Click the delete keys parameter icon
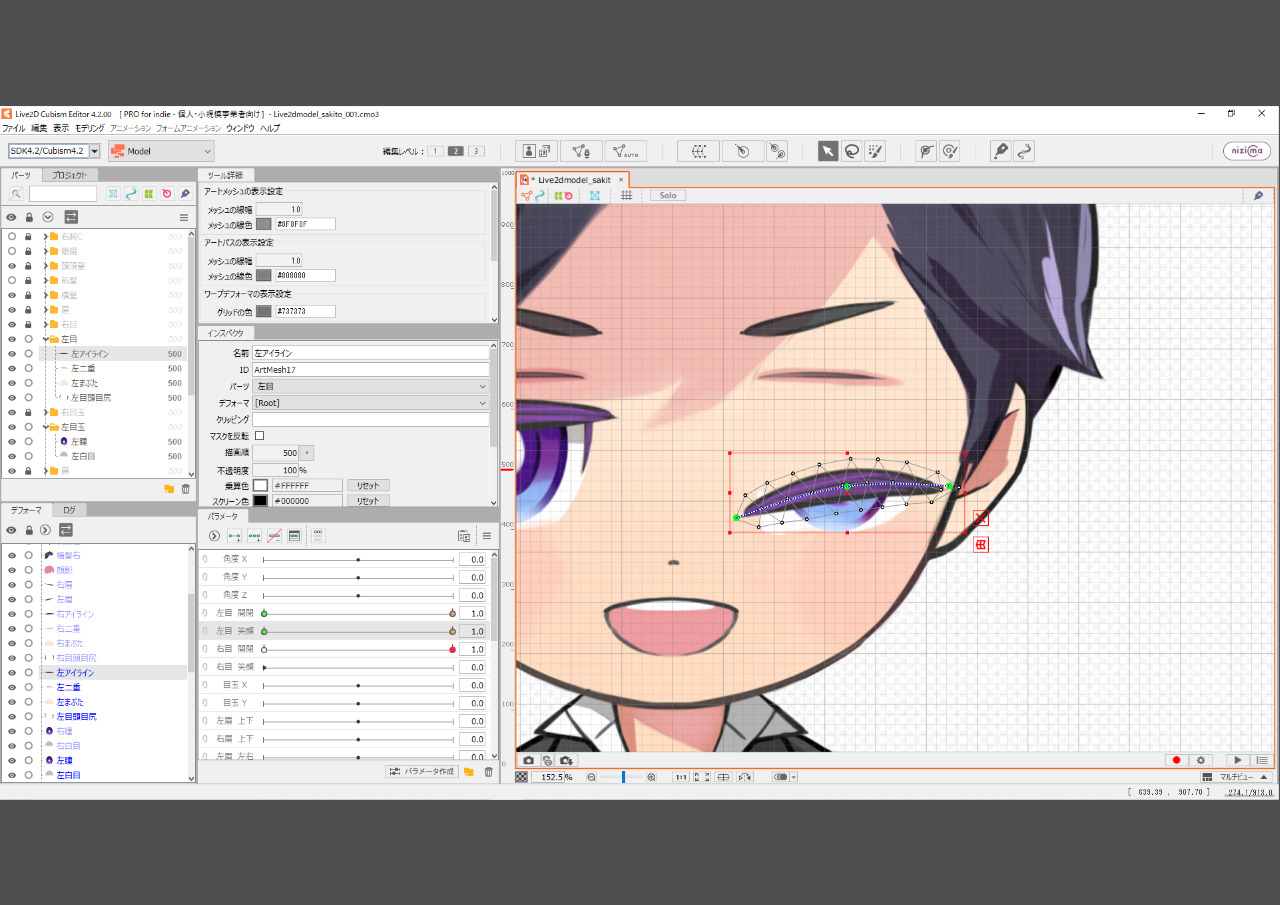 point(274,536)
